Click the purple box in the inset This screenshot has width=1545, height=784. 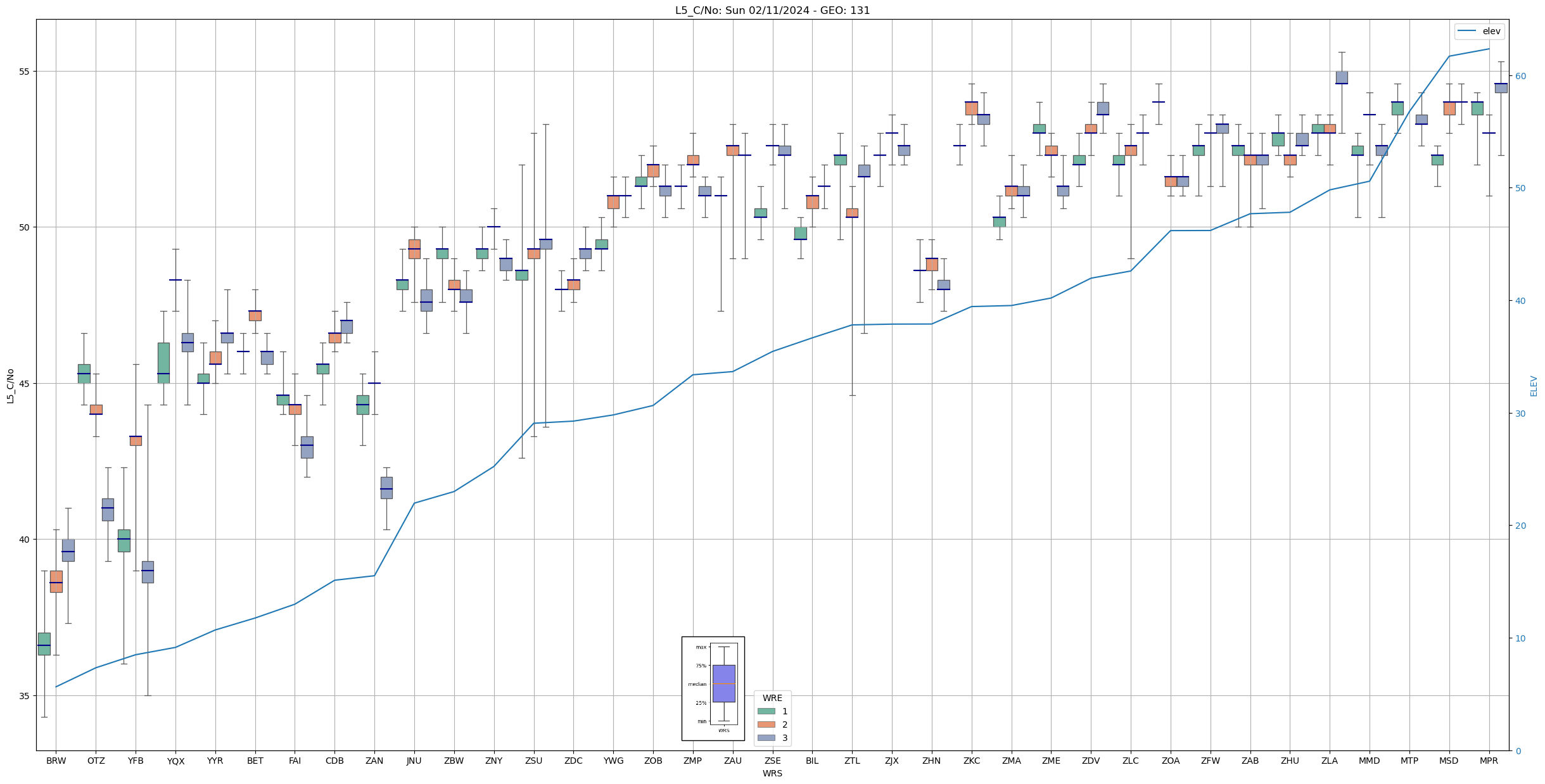(x=723, y=683)
